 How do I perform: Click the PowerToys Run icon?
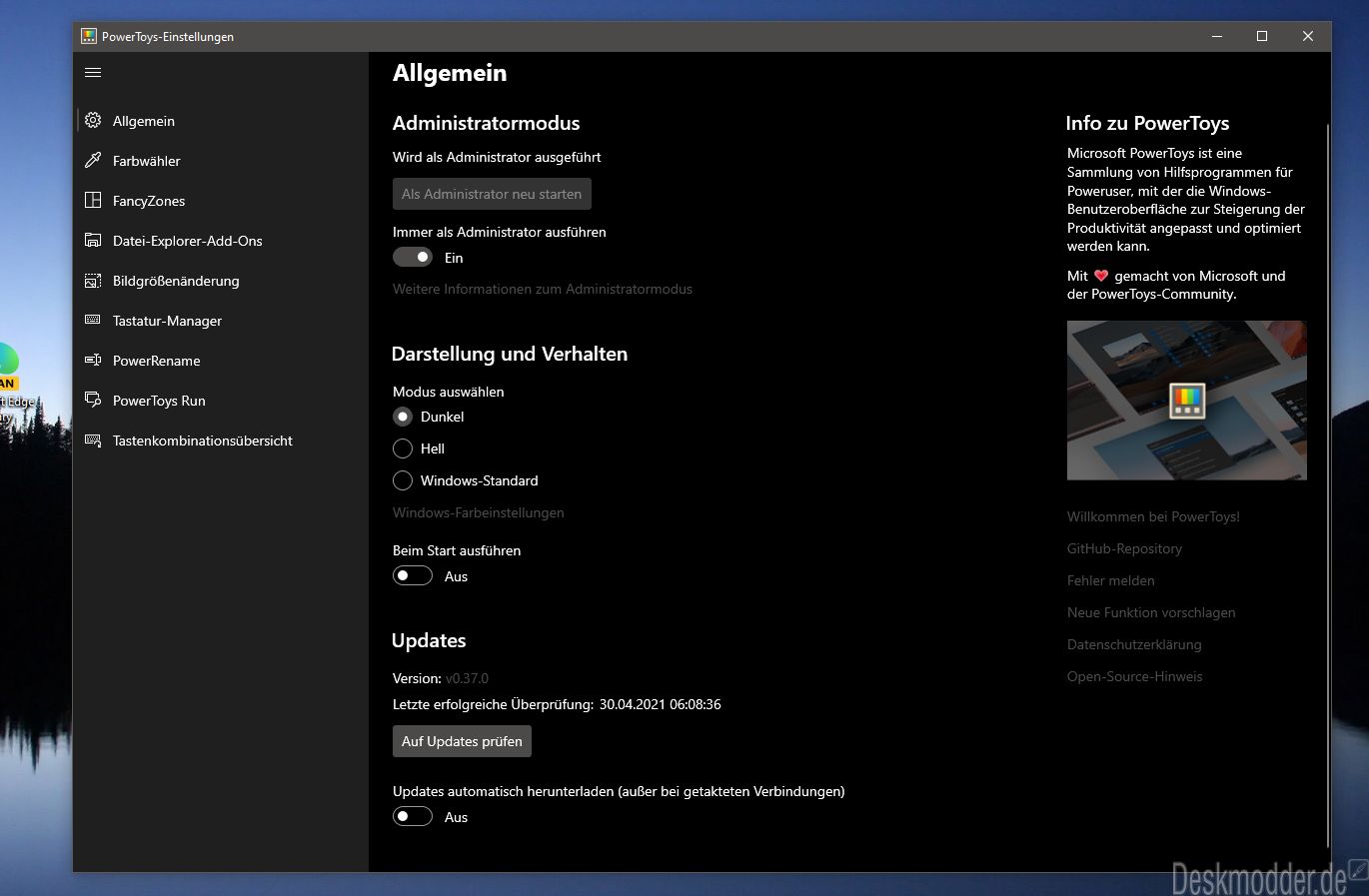[x=93, y=400]
